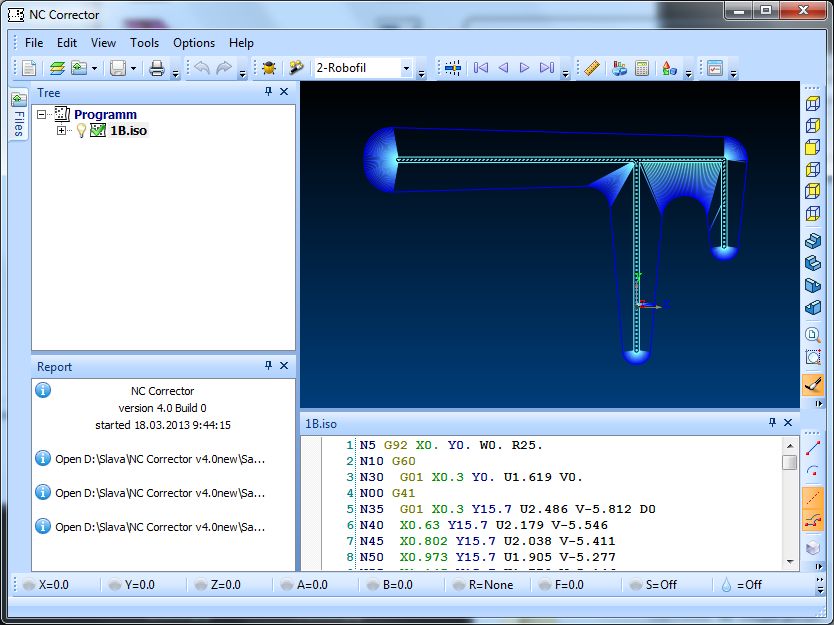Open the Edit menu
Viewport: 834px width, 625px height.
coord(67,43)
